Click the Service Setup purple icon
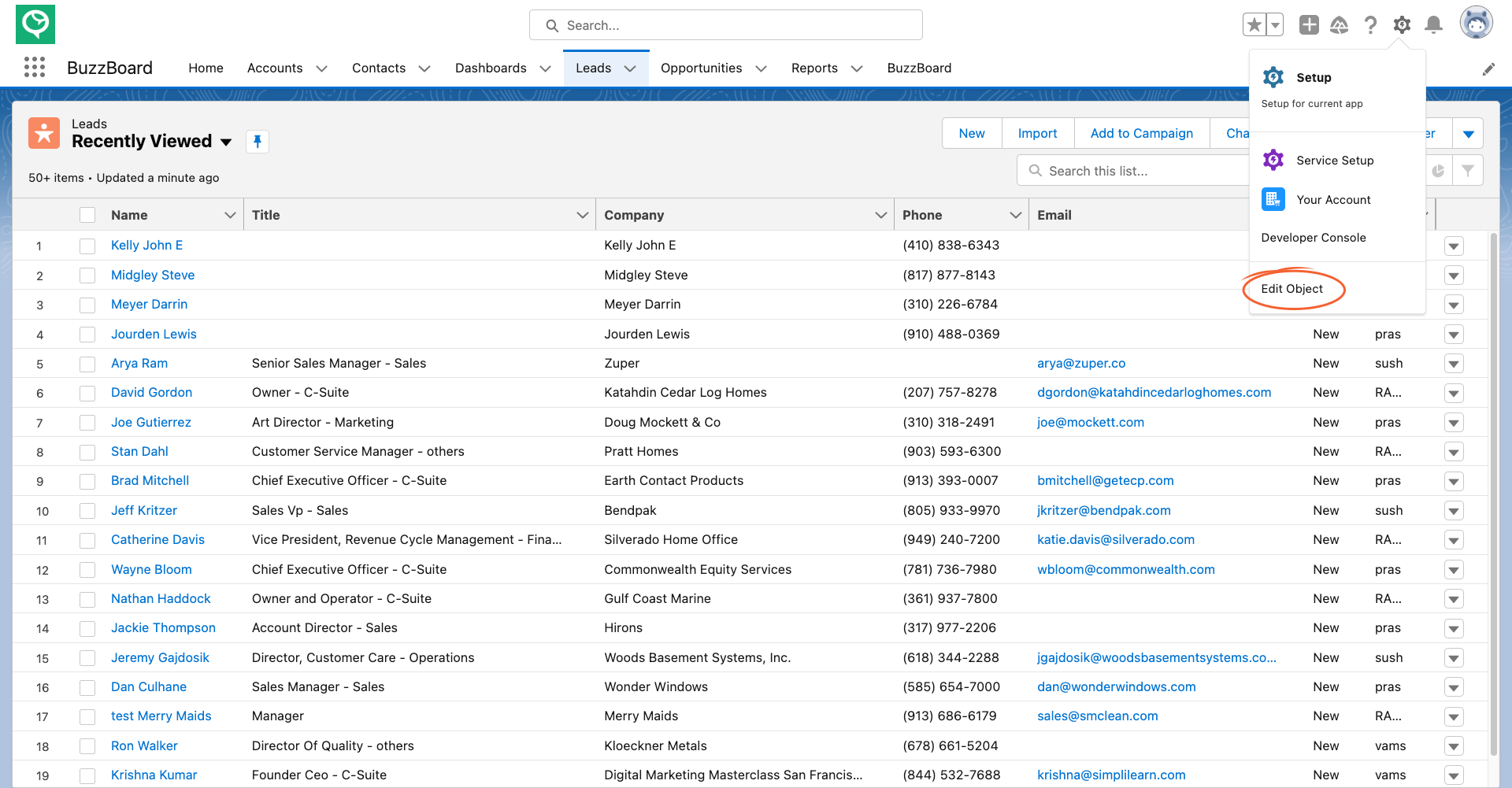The height and width of the screenshot is (788, 1512). click(x=1273, y=160)
